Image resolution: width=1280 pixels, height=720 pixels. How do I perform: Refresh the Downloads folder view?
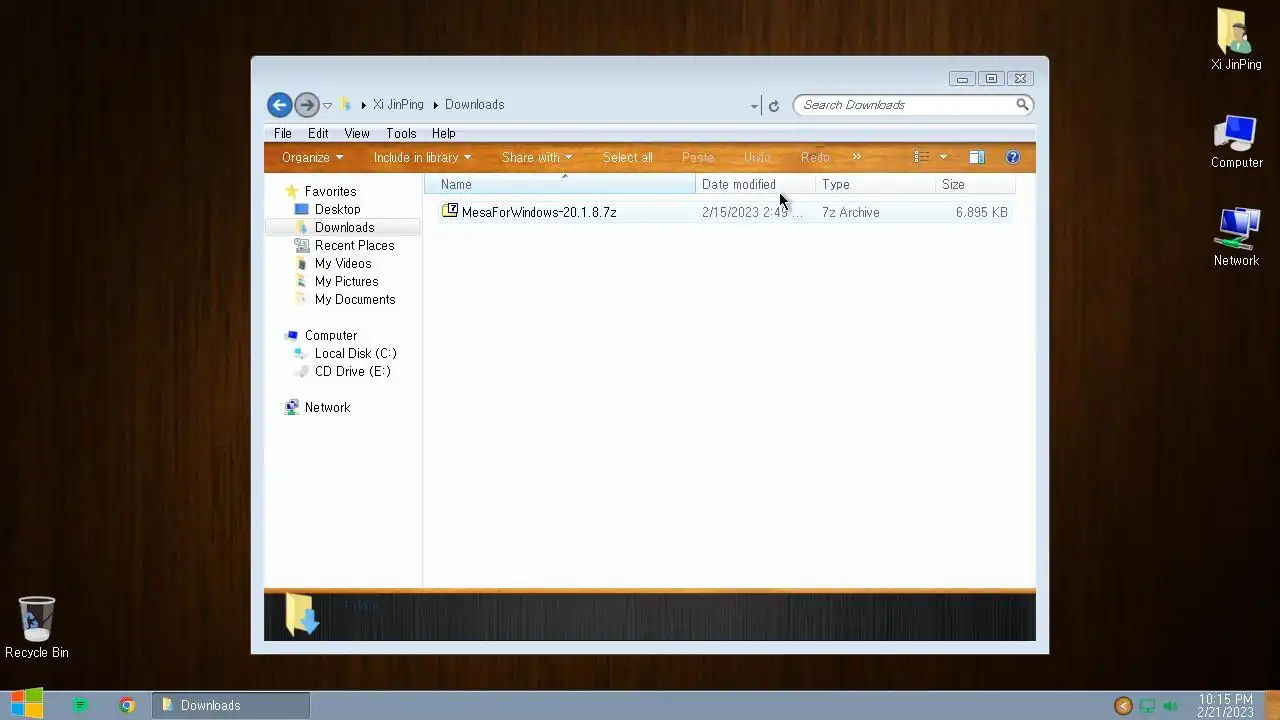tap(773, 105)
